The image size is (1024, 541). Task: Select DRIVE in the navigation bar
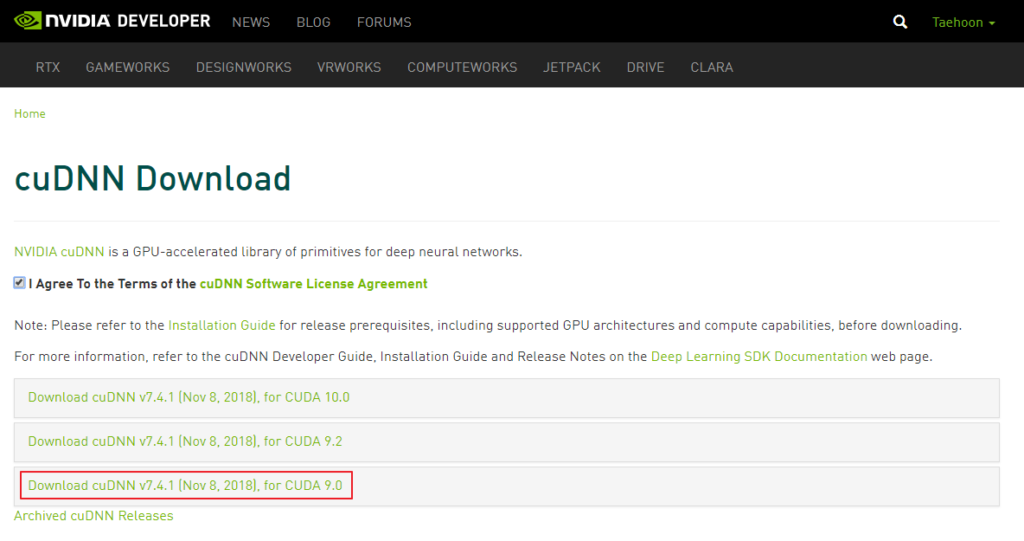click(645, 67)
